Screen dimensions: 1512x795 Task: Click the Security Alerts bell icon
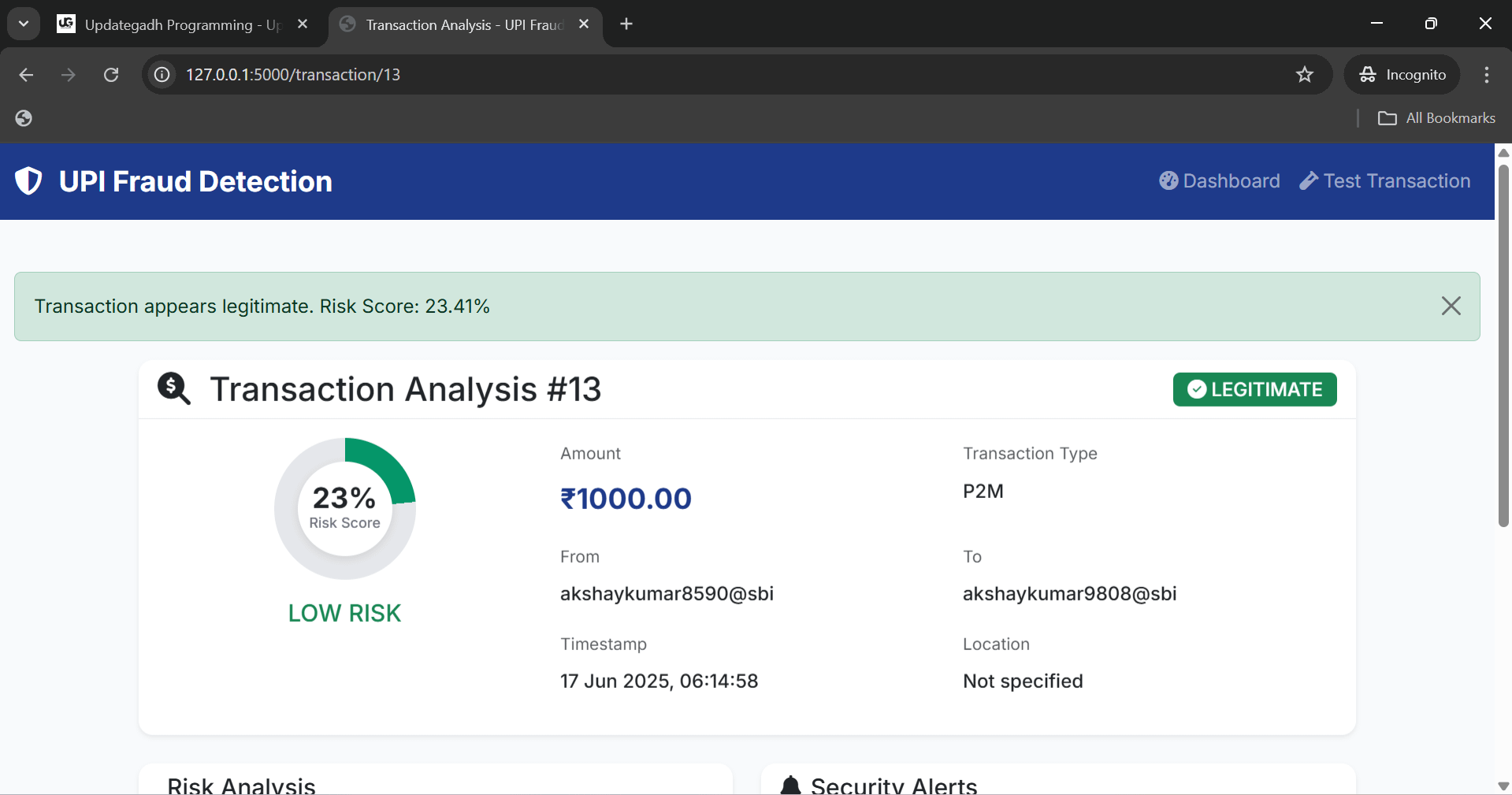pos(790,785)
